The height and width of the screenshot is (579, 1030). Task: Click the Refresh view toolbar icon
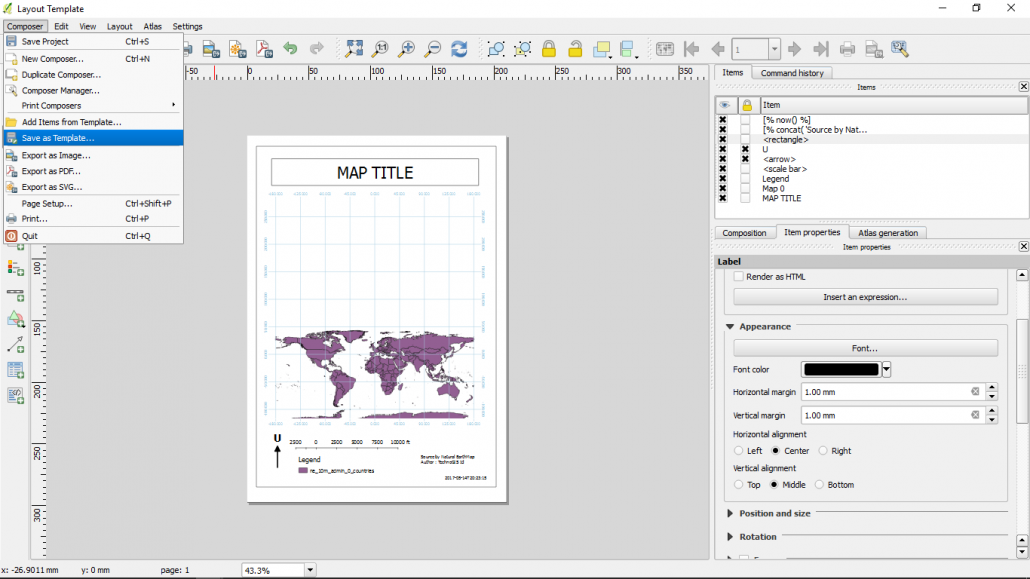tap(458, 48)
